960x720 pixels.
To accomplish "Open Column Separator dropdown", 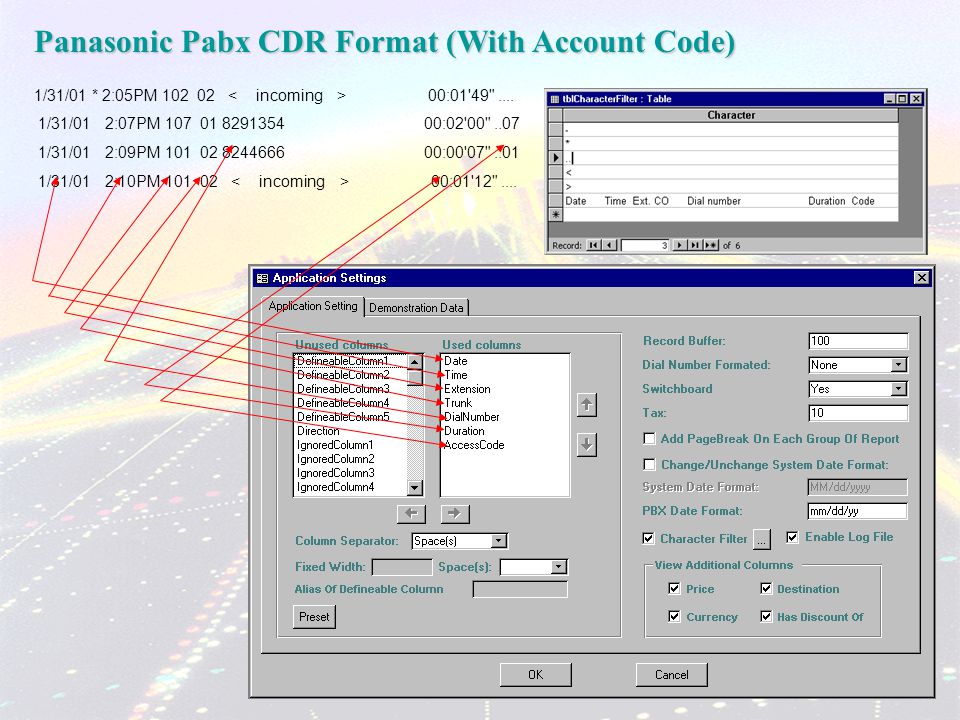I will point(499,541).
